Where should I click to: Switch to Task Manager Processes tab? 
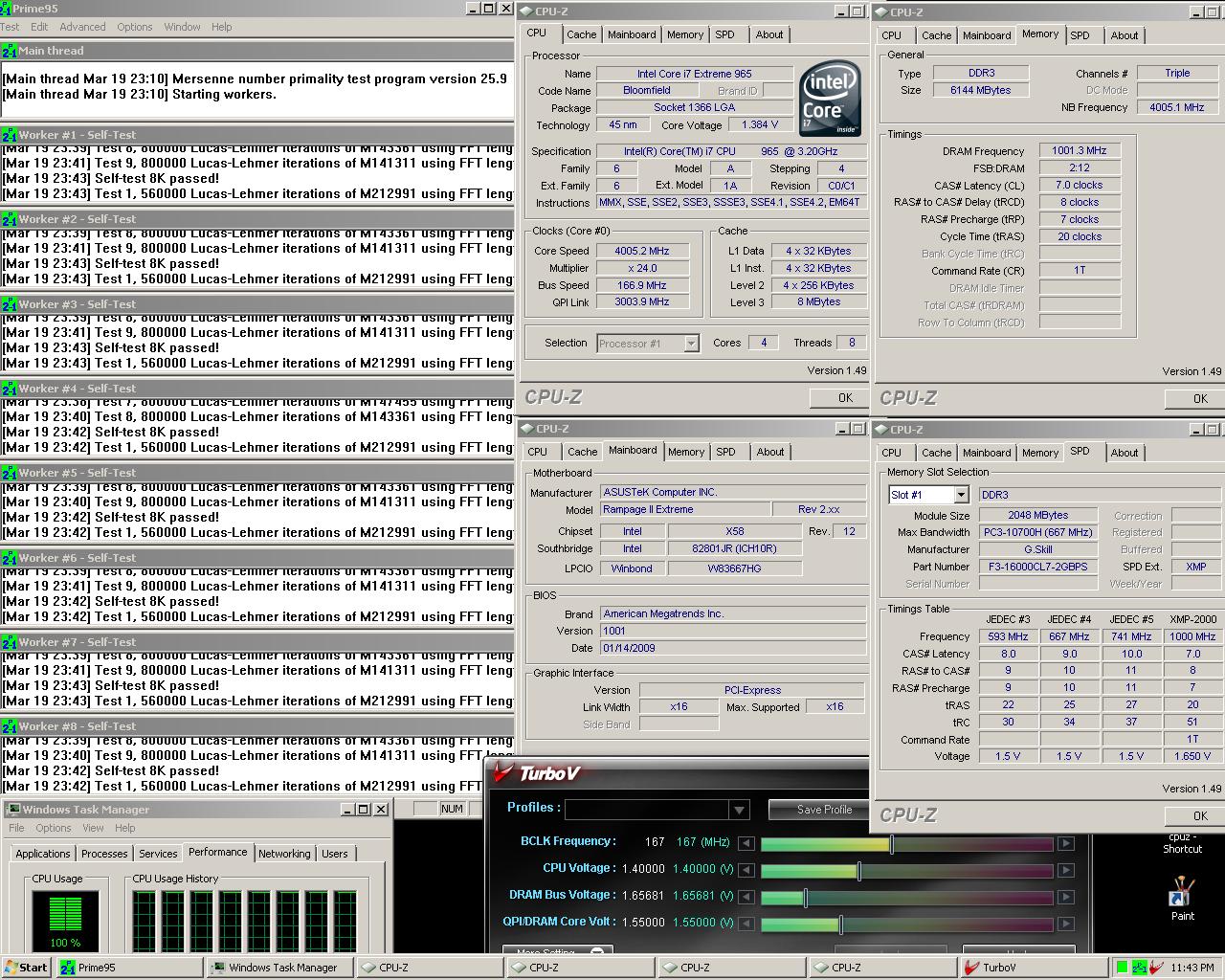pyautogui.click(x=104, y=854)
